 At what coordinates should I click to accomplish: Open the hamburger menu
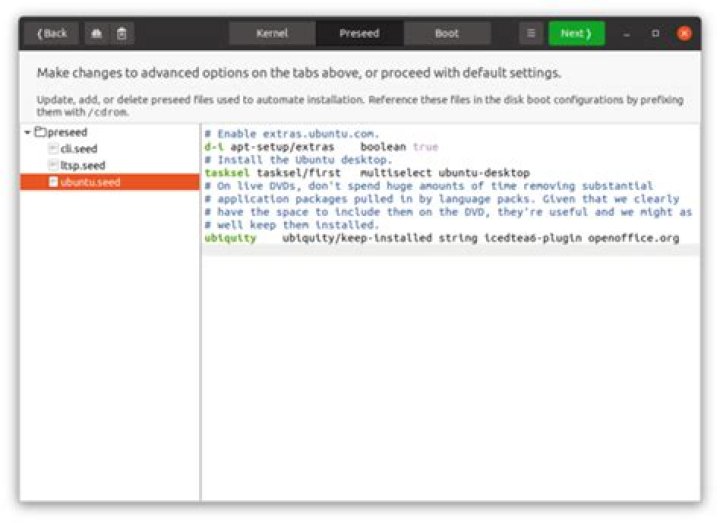531,34
